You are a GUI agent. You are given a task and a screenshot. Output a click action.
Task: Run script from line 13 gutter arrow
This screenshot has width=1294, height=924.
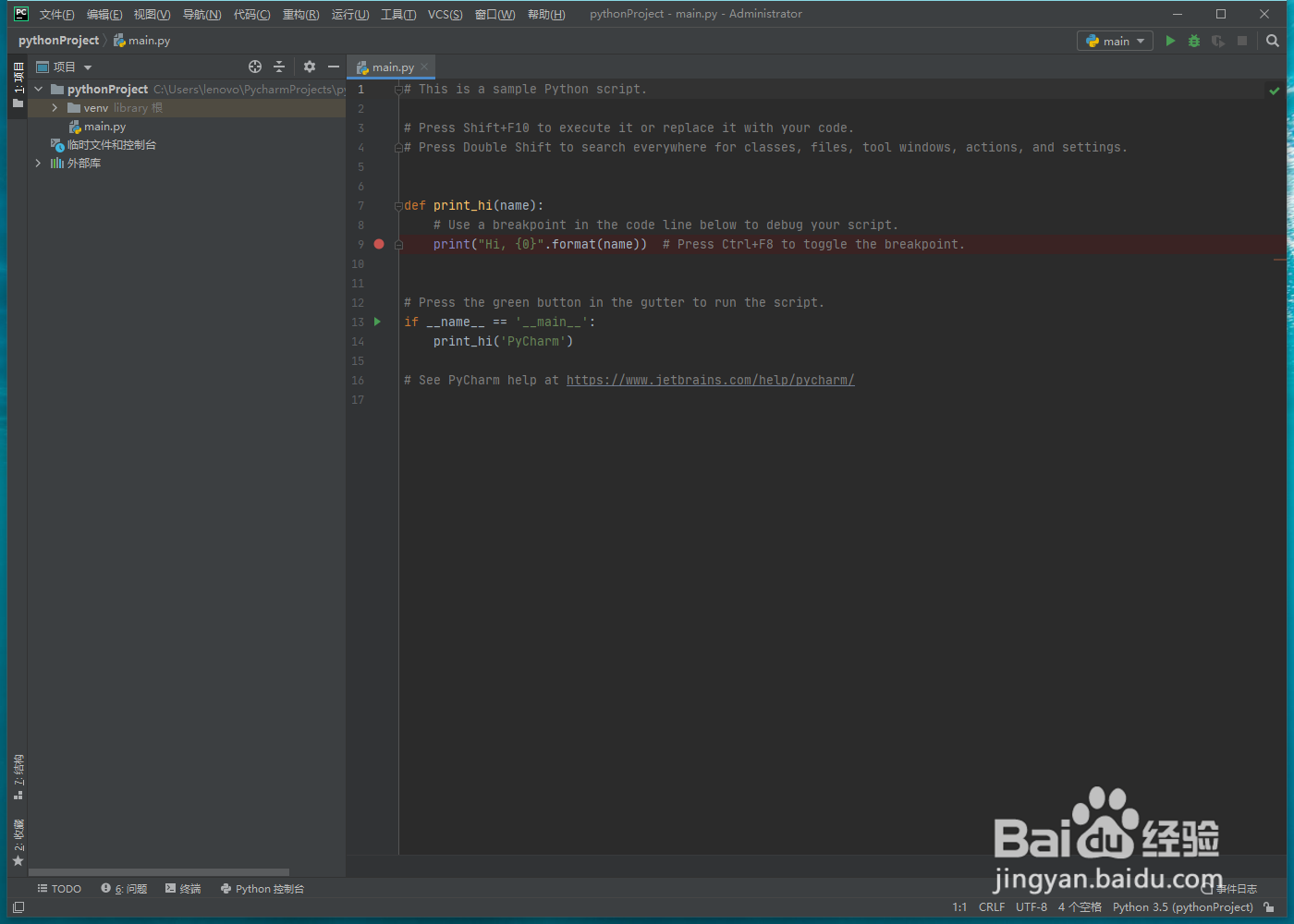pyautogui.click(x=377, y=322)
